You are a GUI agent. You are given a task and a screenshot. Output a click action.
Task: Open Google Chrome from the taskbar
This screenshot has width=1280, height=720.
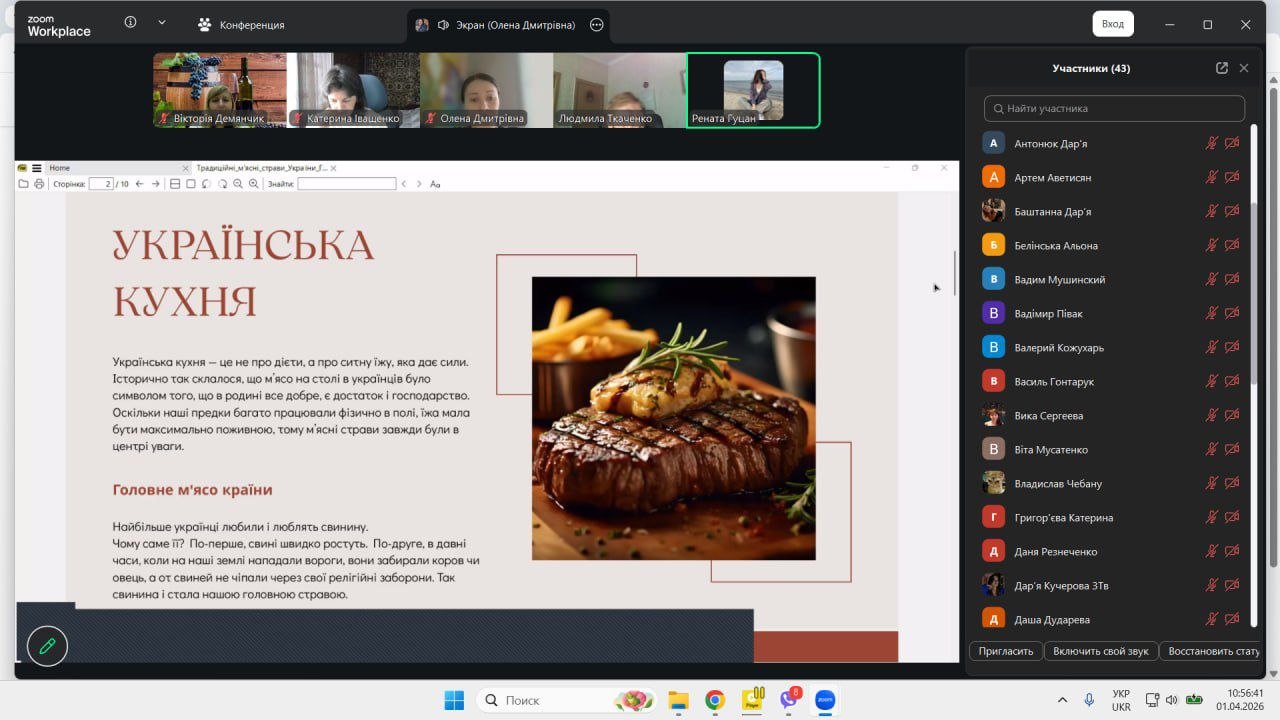[x=714, y=700]
